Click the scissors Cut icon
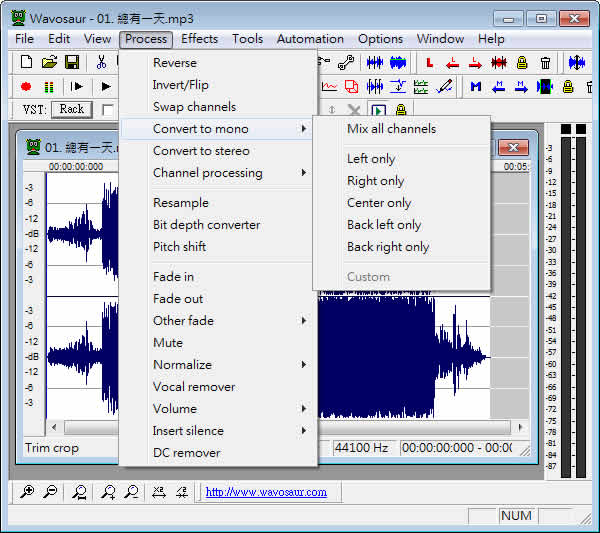 click(x=101, y=62)
